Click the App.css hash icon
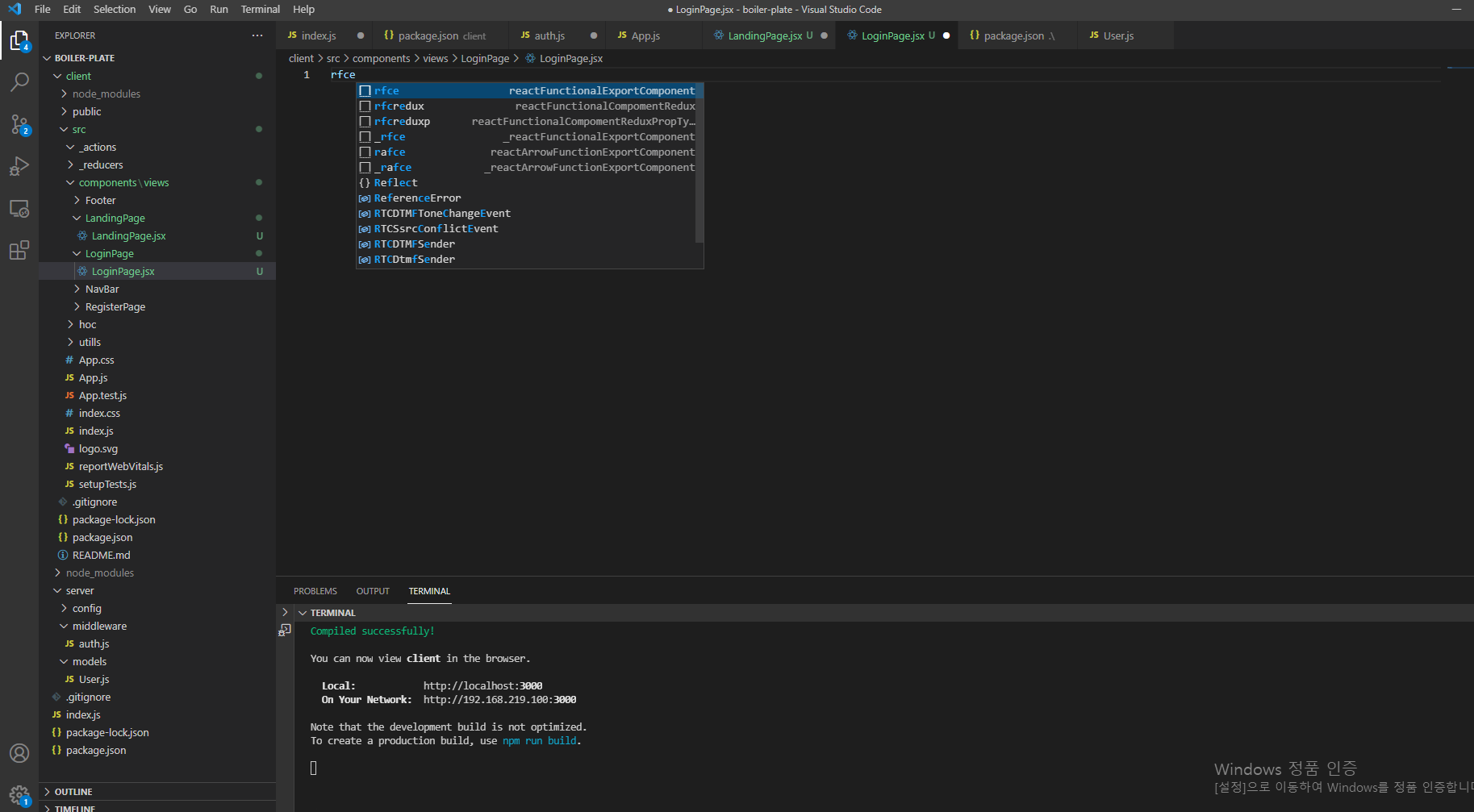This screenshot has width=1474, height=812. pyautogui.click(x=69, y=360)
